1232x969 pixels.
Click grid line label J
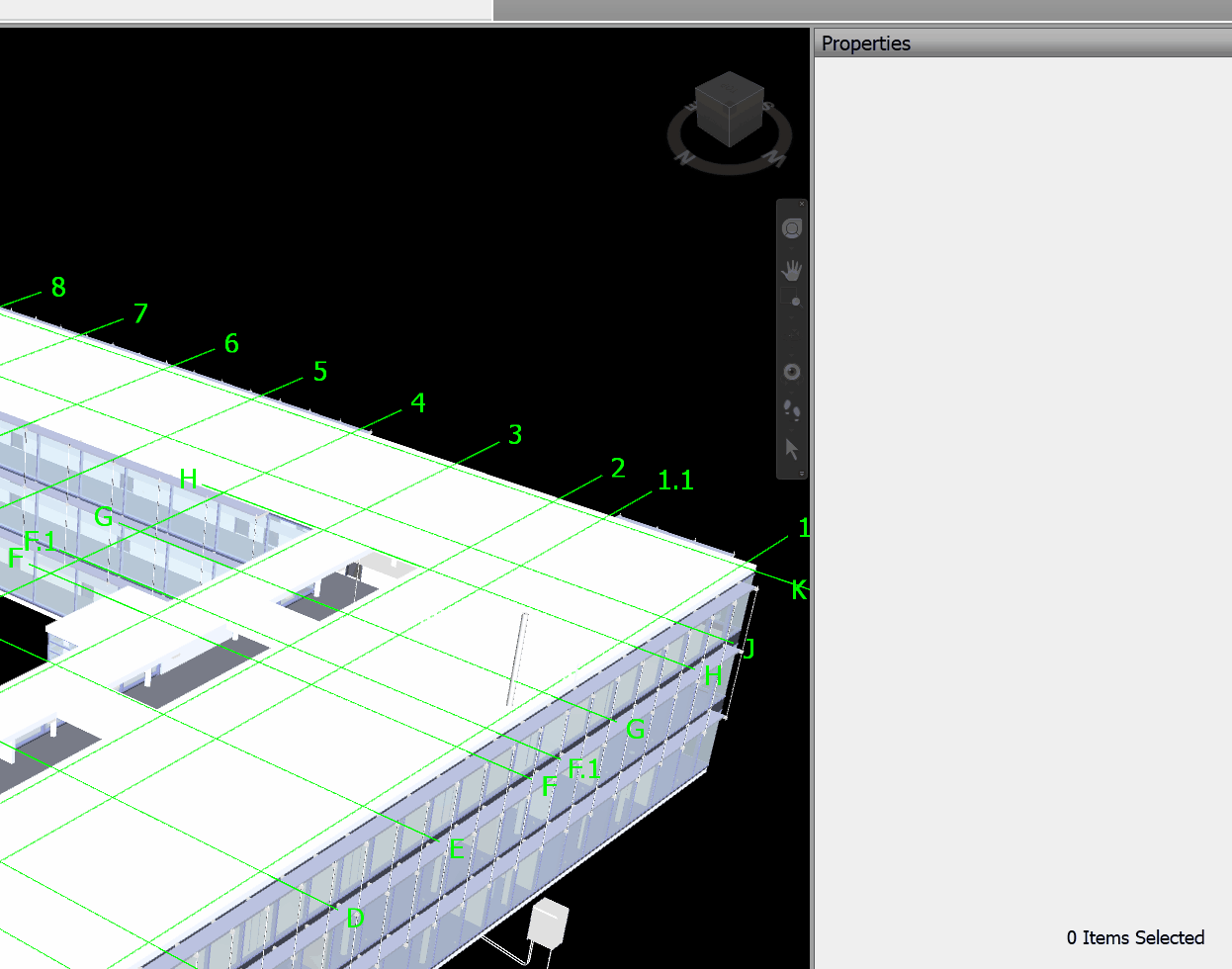click(x=748, y=648)
